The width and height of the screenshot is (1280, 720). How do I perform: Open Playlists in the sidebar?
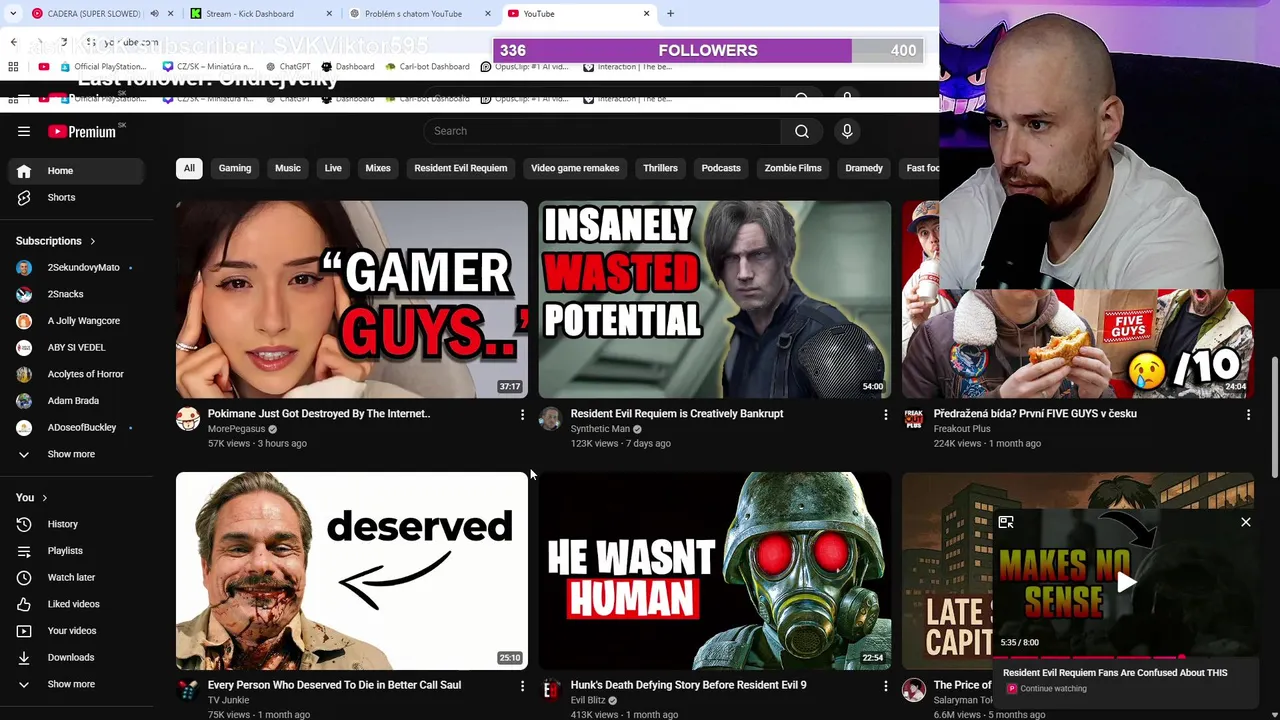click(x=76, y=551)
